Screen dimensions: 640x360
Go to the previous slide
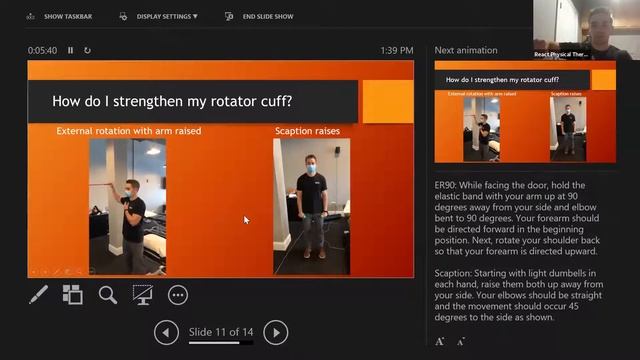pos(166,333)
